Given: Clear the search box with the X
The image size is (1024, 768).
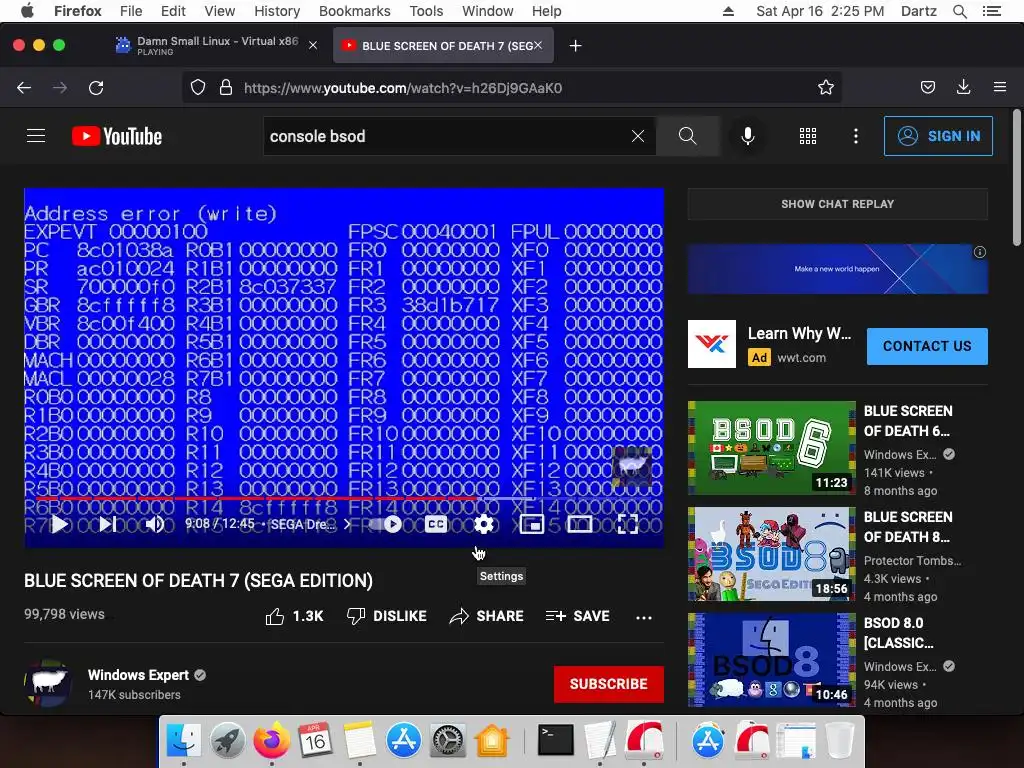Looking at the screenshot, I should [x=638, y=136].
